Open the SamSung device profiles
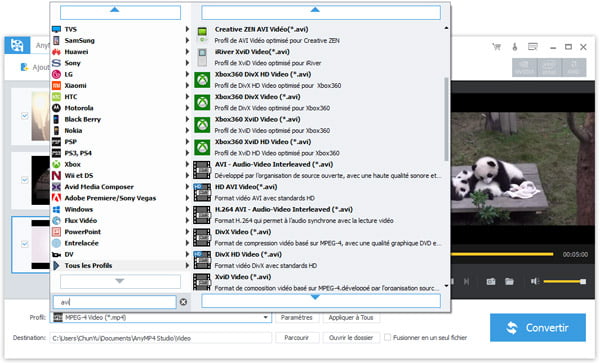Viewport: 600px width, 363px height. 121,41
